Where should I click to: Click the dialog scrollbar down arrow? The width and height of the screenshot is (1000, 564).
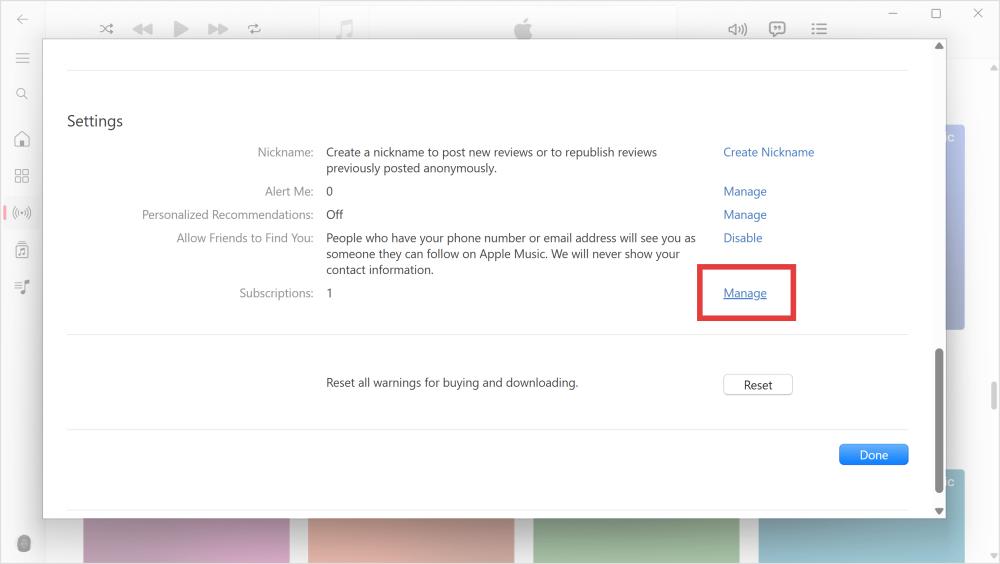point(939,510)
